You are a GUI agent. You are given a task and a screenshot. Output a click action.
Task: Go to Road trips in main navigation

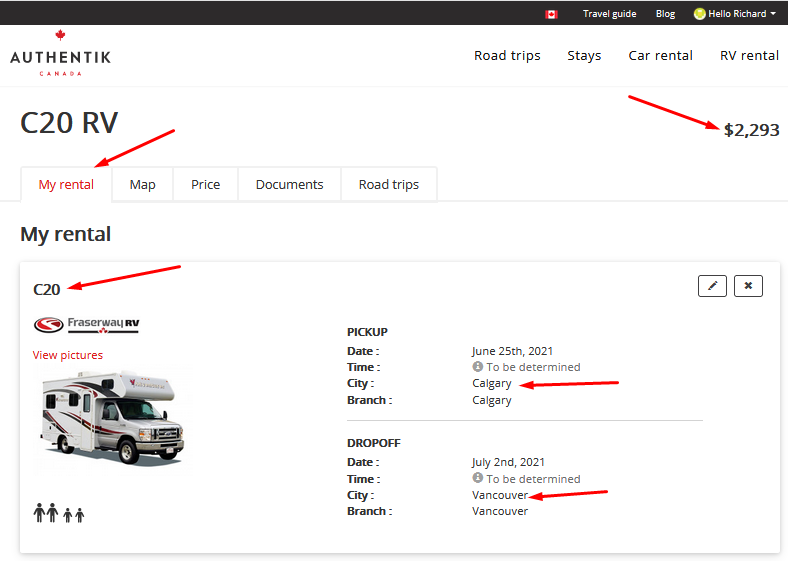(x=507, y=55)
